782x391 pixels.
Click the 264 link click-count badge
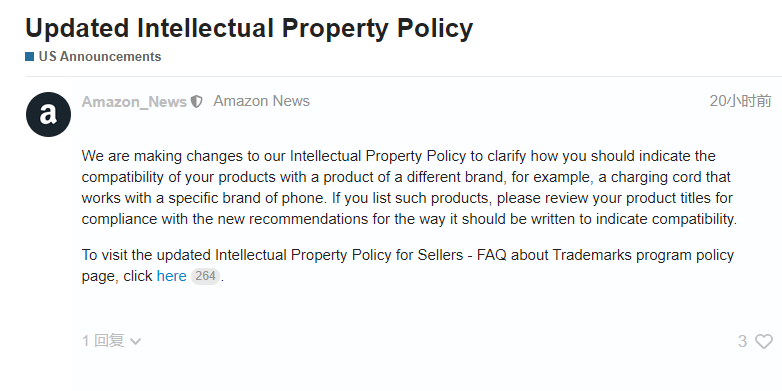(x=205, y=276)
